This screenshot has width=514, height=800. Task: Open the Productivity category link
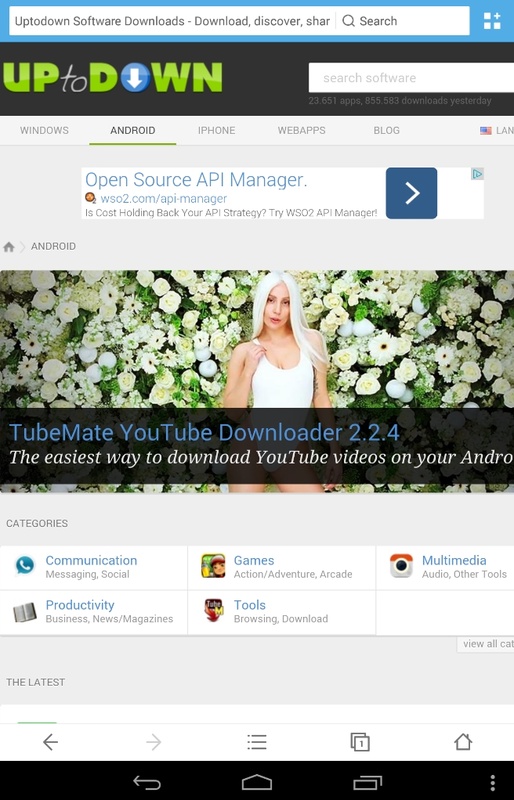80,605
